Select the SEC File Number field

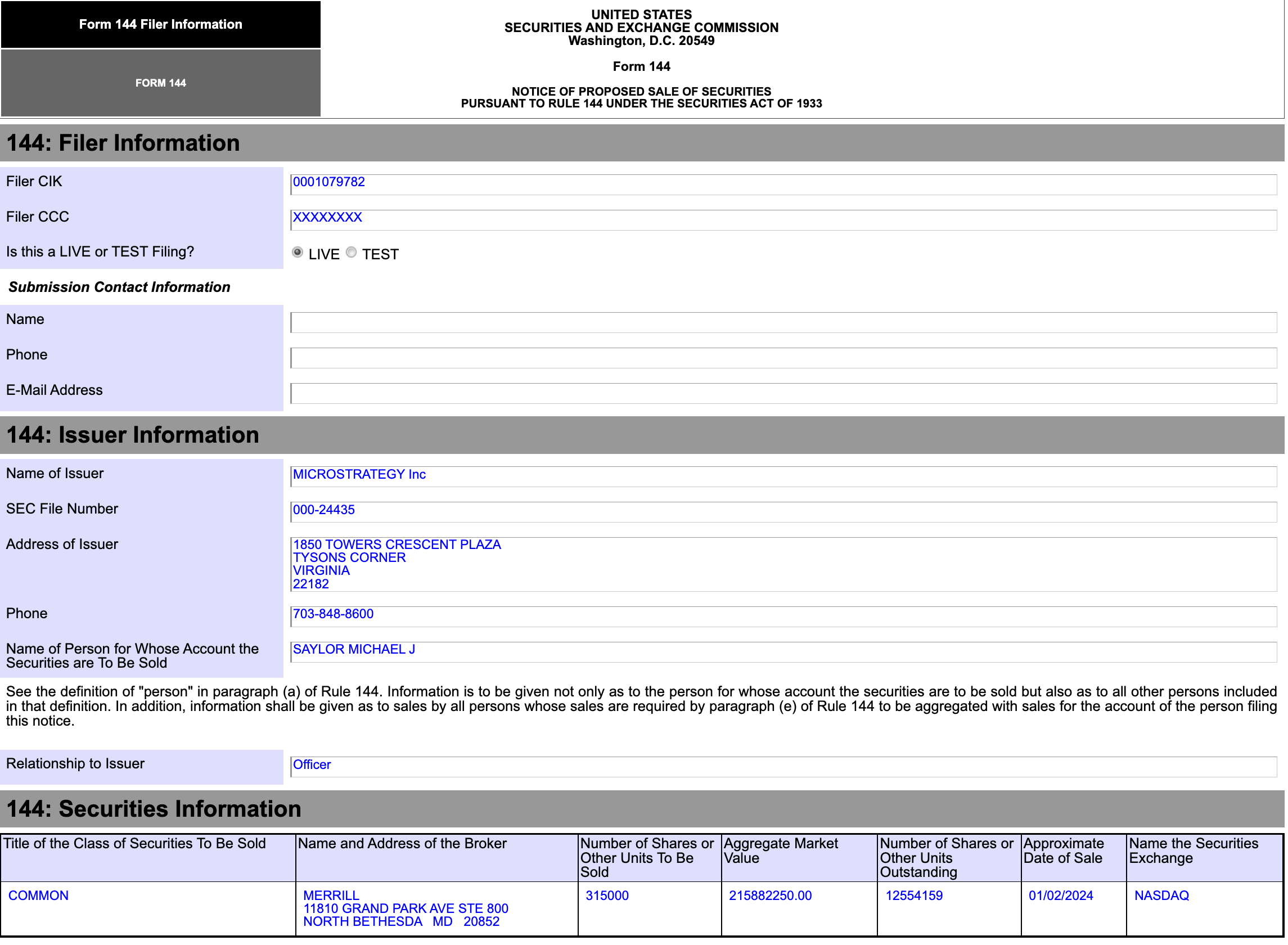point(783,513)
